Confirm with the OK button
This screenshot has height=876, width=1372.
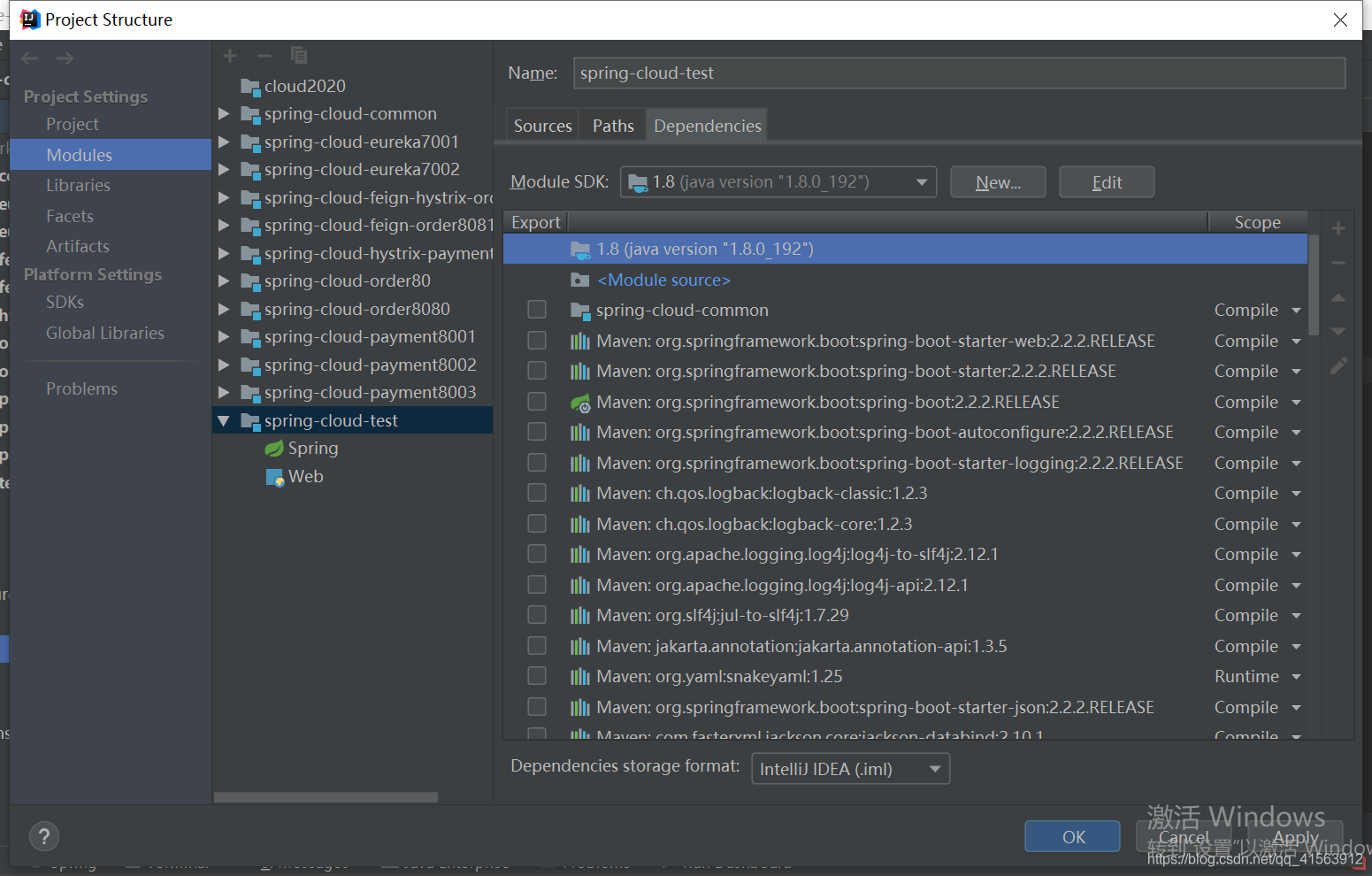[x=1073, y=837]
